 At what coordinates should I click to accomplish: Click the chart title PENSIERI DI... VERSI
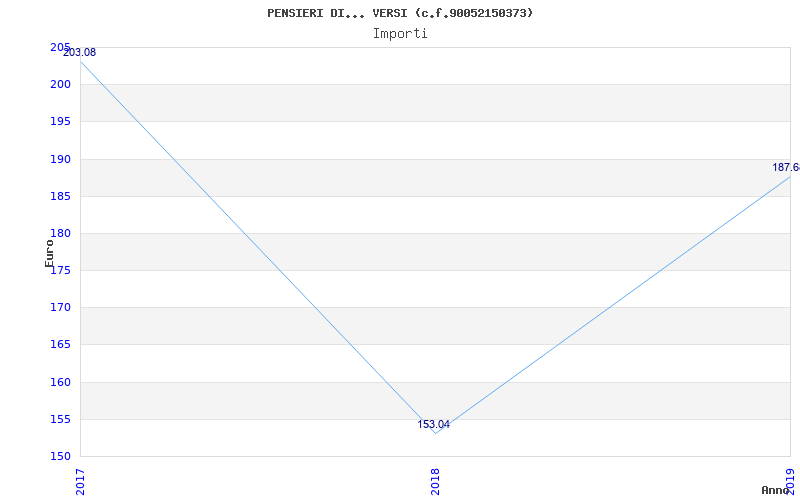coord(400,13)
